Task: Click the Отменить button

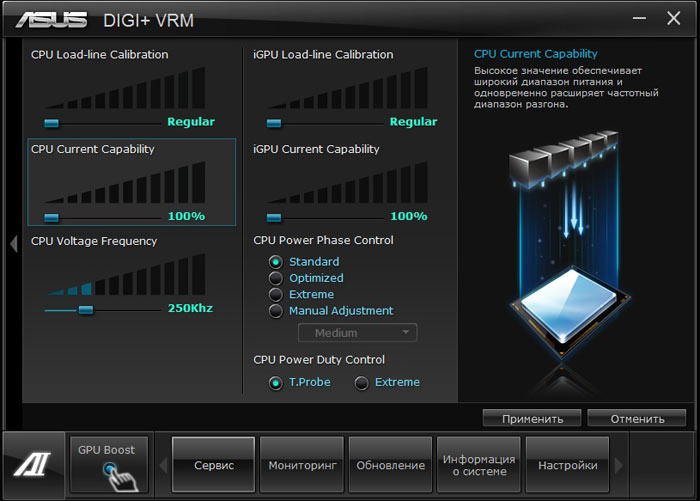Action: tap(637, 418)
